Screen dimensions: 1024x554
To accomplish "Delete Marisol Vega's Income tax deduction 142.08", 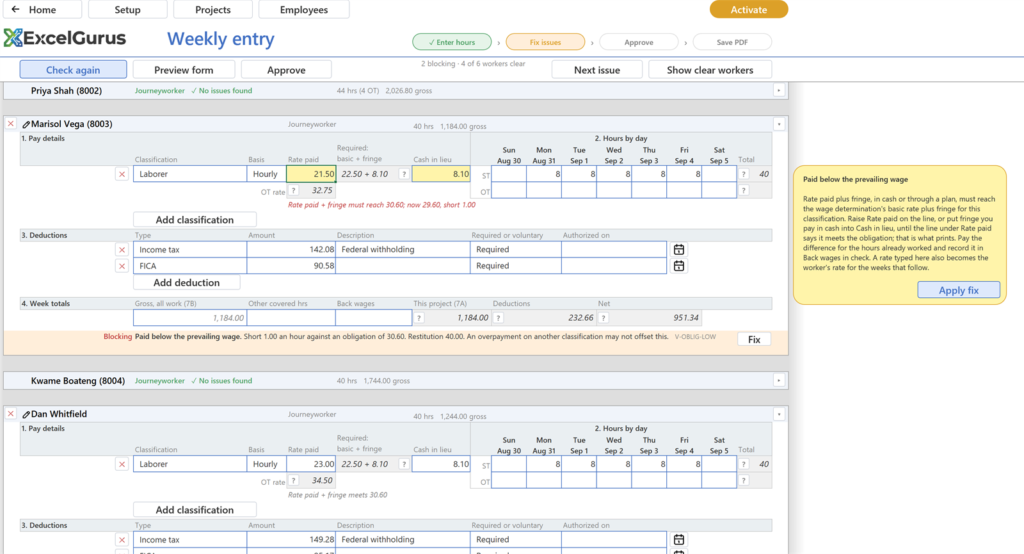I will 121,250.
